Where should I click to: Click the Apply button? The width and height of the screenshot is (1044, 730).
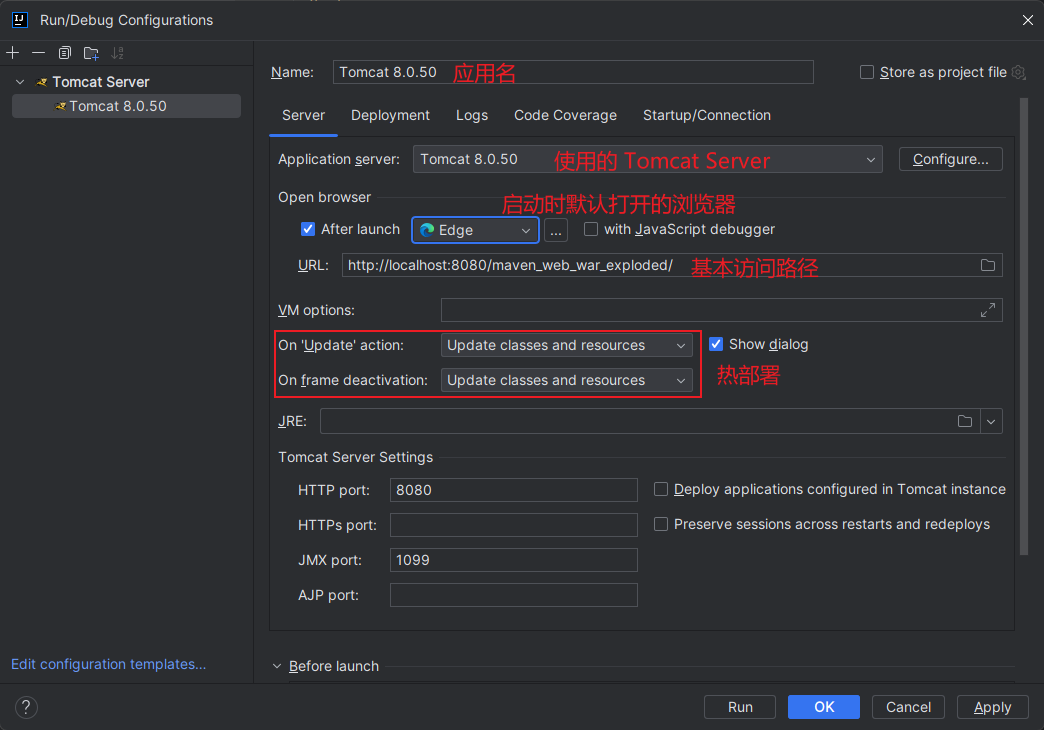tap(993, 707)
